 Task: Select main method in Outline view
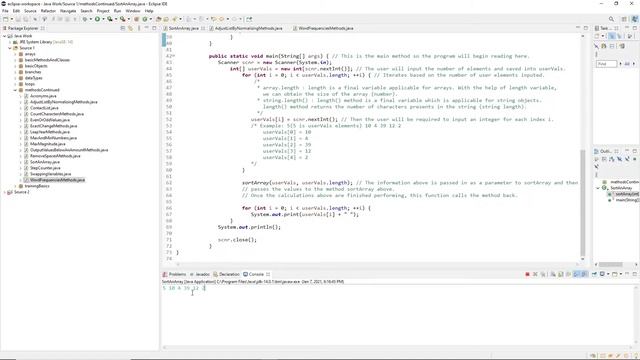627,200
